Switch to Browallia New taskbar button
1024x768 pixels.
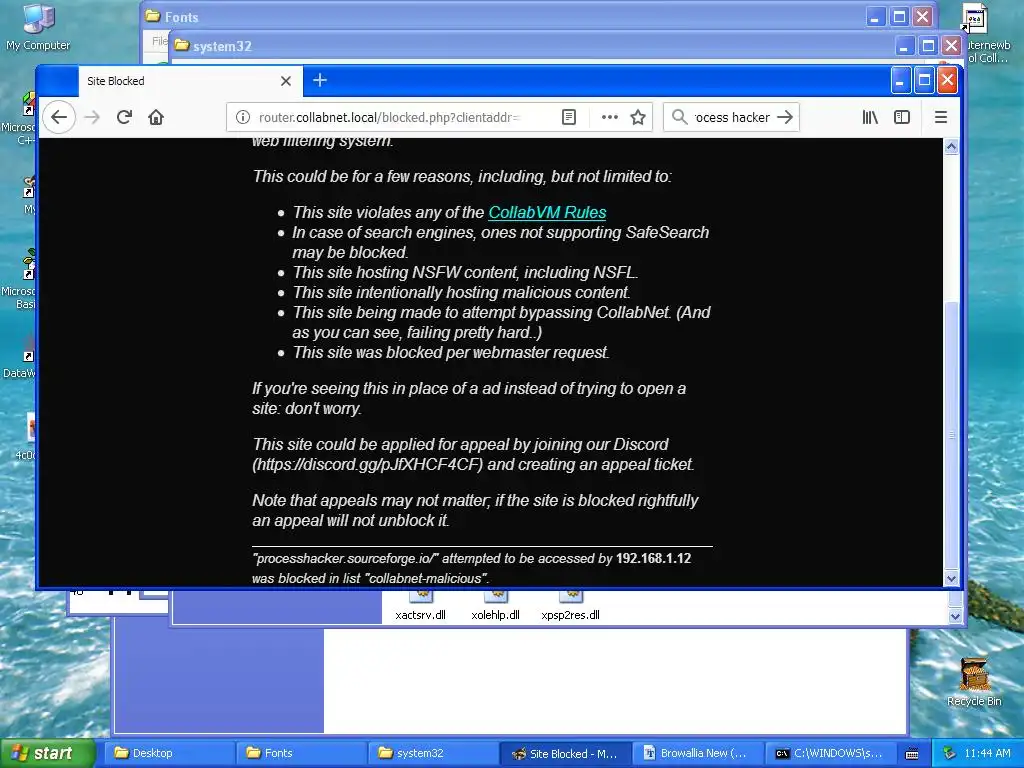696,753
